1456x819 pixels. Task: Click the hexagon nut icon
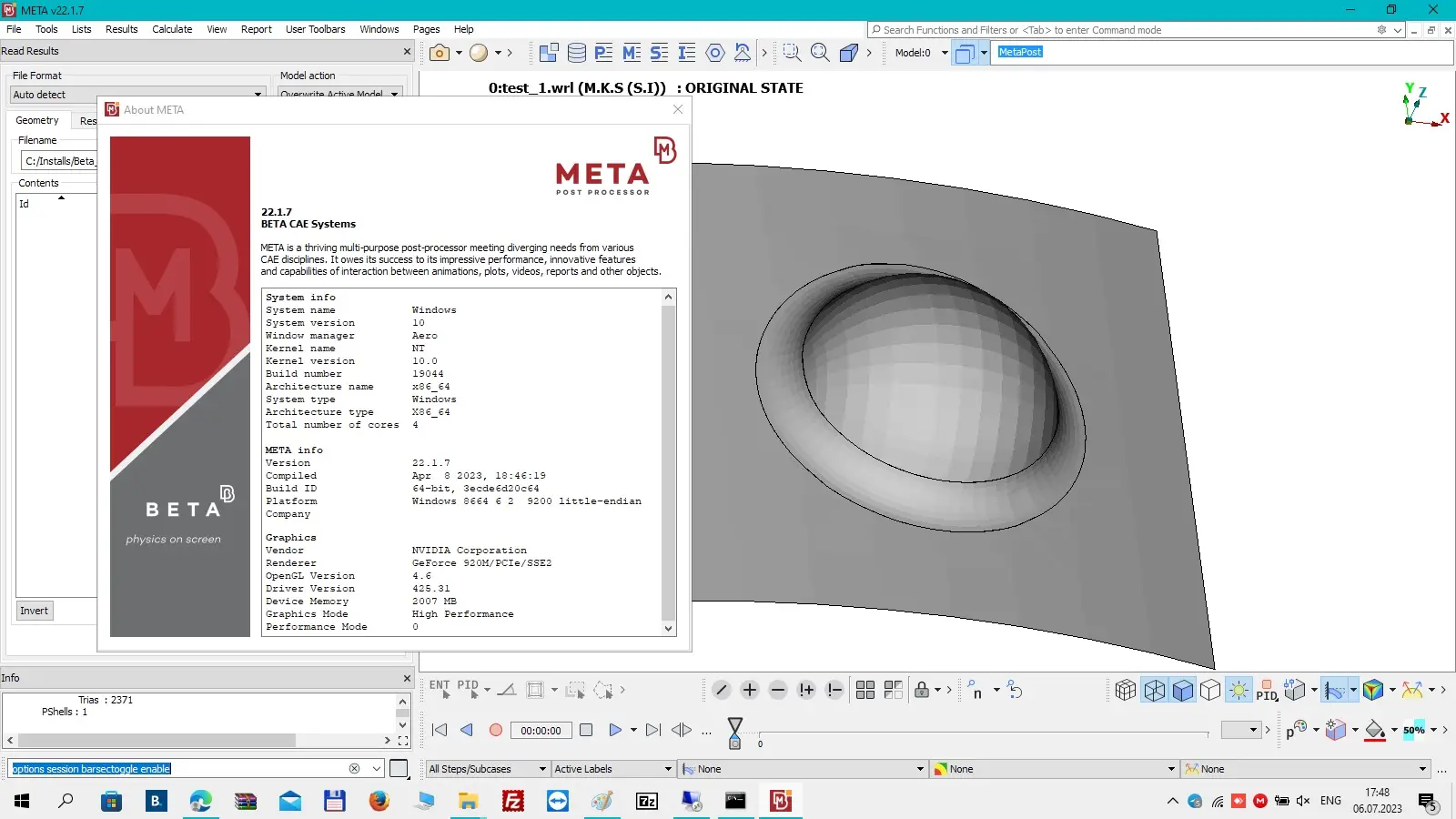(x=715, y=53)
